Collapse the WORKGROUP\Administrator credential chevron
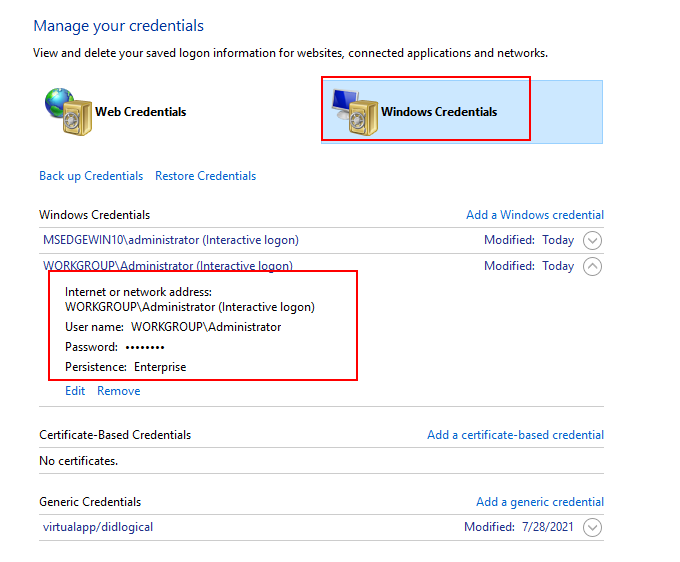Image resolution: width=680 pixels, height=562 pixels. coord(592,266)
